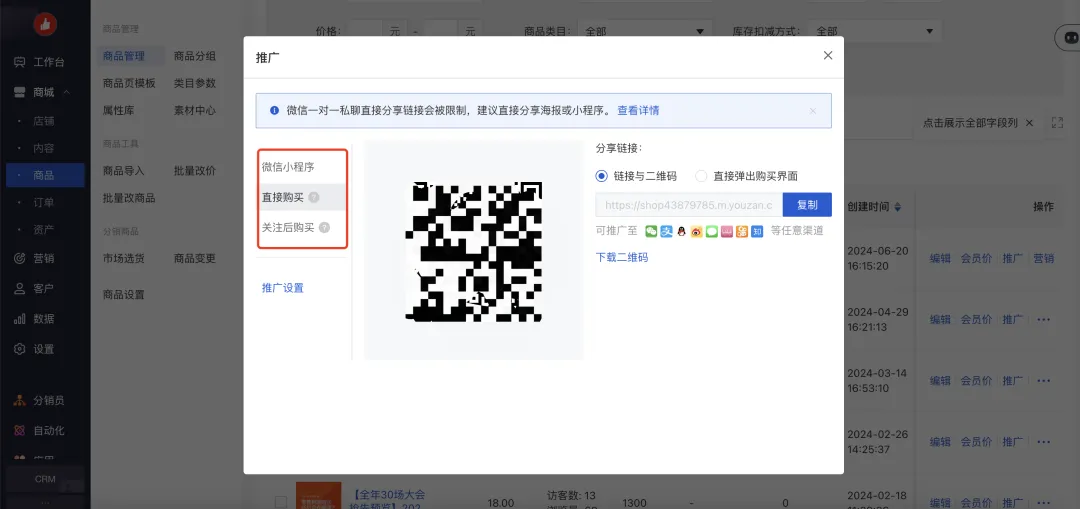Screen dimensions: 1080x509
Task: Click the Alipay share channel icon
Action: (666, 231)
